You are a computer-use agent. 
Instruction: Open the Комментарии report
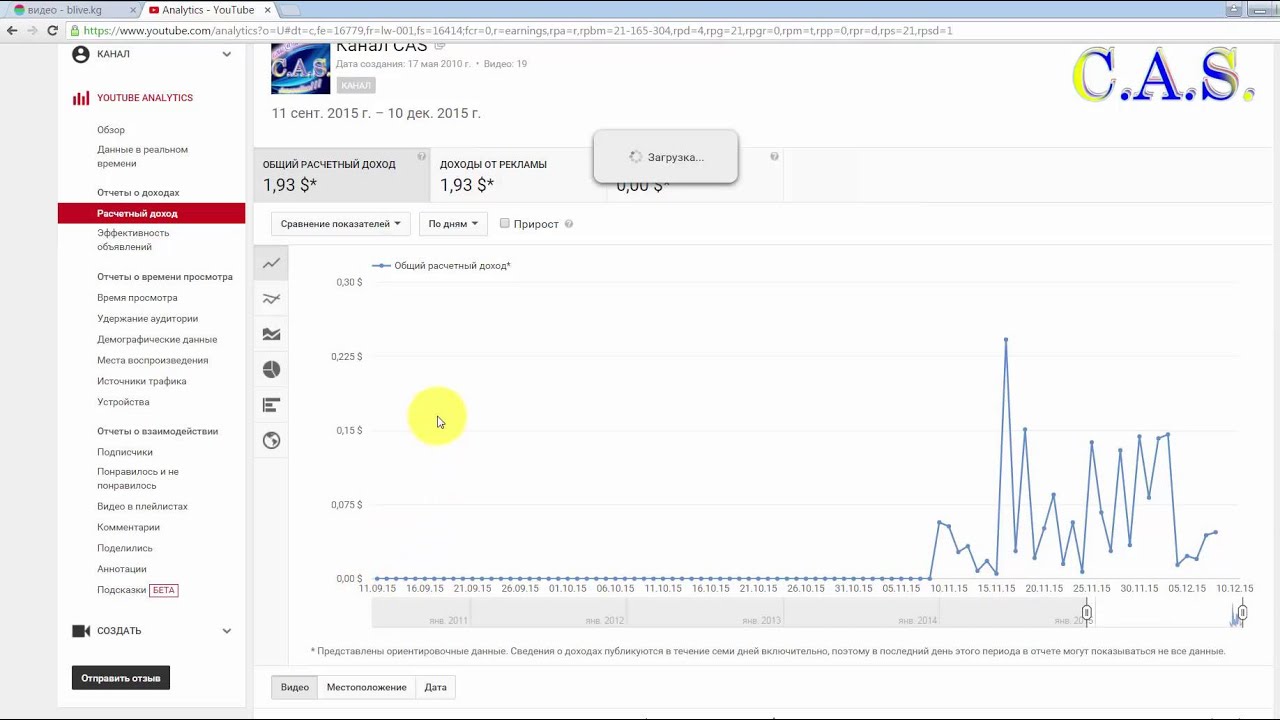(x=128, y=528)
